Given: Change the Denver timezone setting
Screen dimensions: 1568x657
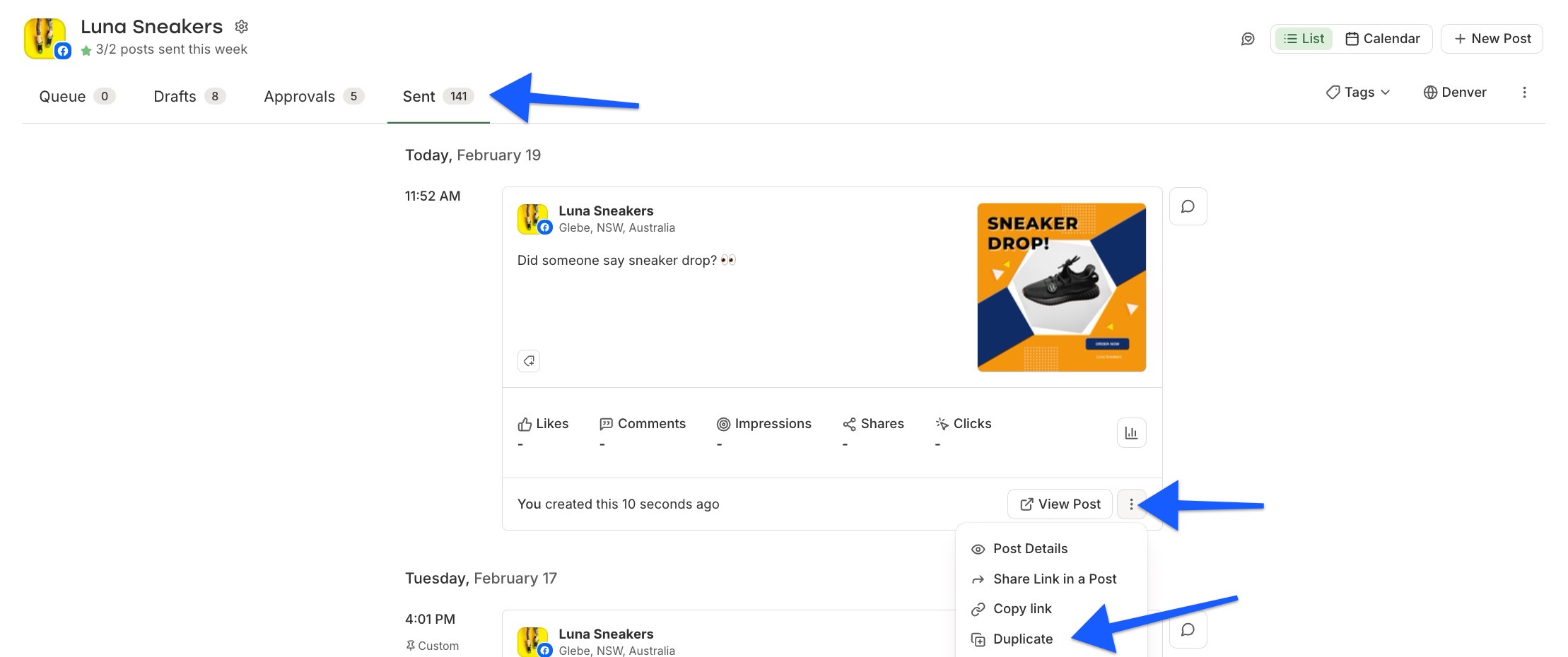Looking at the screenshot, I should pyautogui.click(x=1455, y=93).
